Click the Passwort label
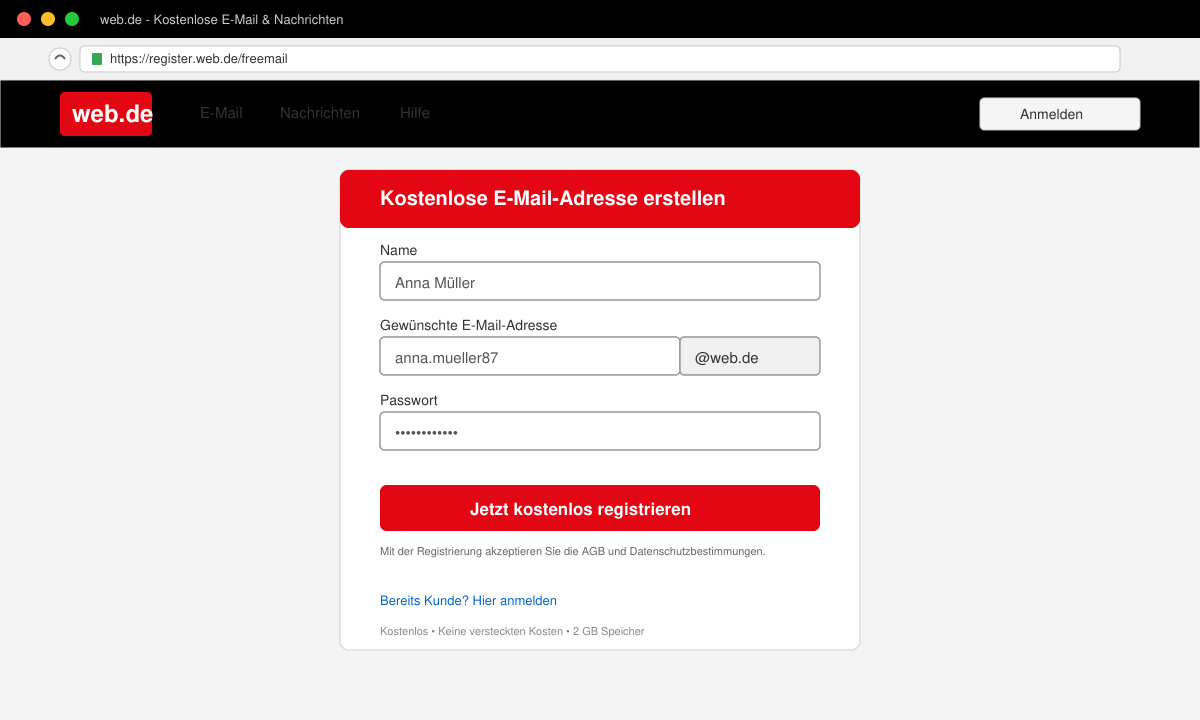 coord(409,400)
